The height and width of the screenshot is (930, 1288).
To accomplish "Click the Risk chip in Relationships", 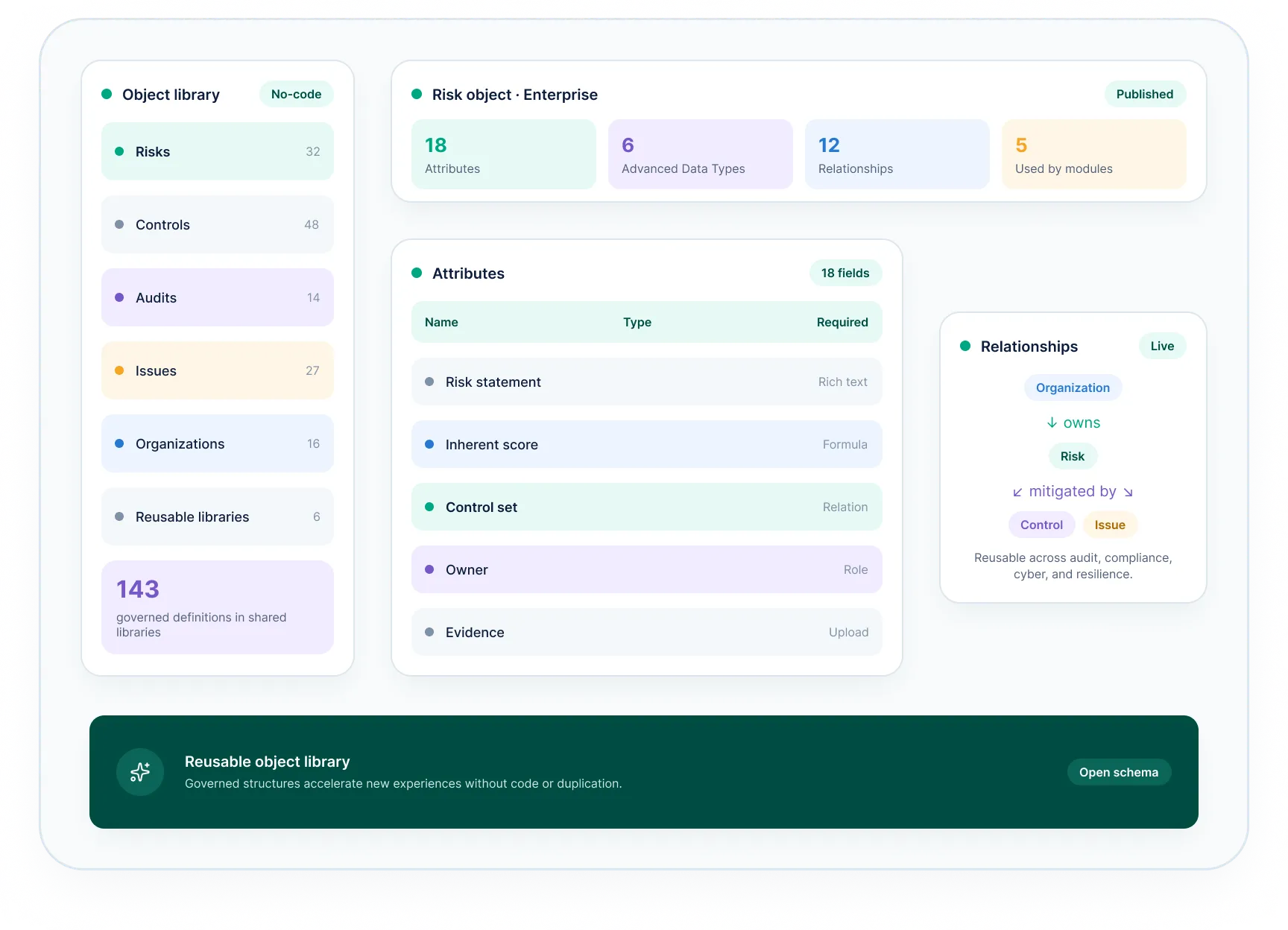I will point(1073,456).
